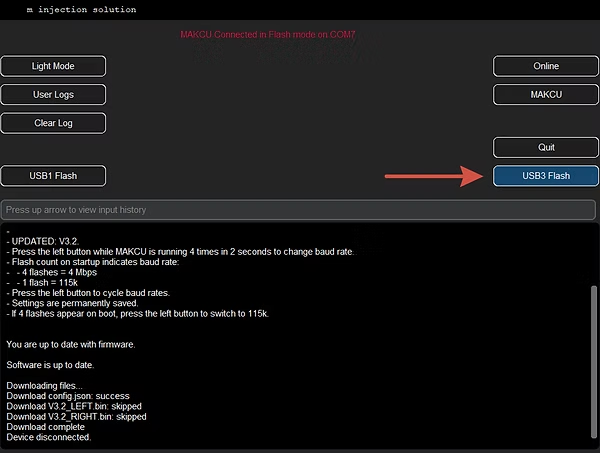
Task: Click the red MAKCU connected status text
Action: tap(267, 35)
